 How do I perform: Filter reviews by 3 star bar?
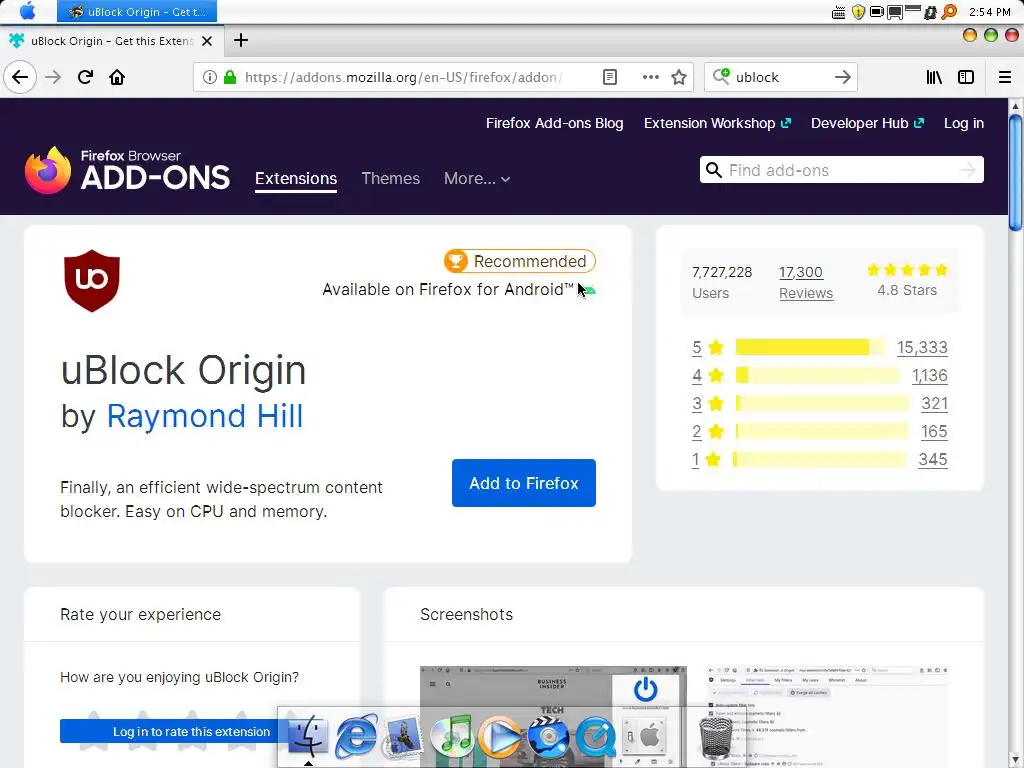point(822,404)
